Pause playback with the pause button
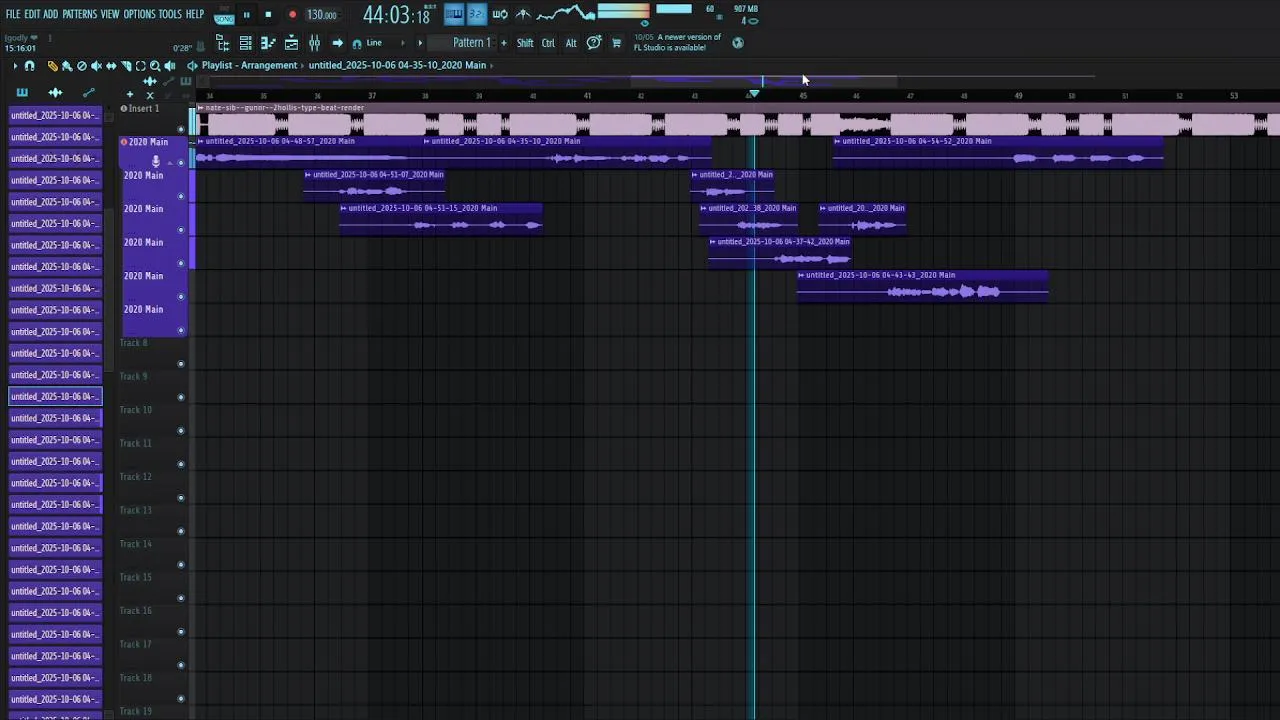This screenshot has width=1280, height=720. point(247,15)
